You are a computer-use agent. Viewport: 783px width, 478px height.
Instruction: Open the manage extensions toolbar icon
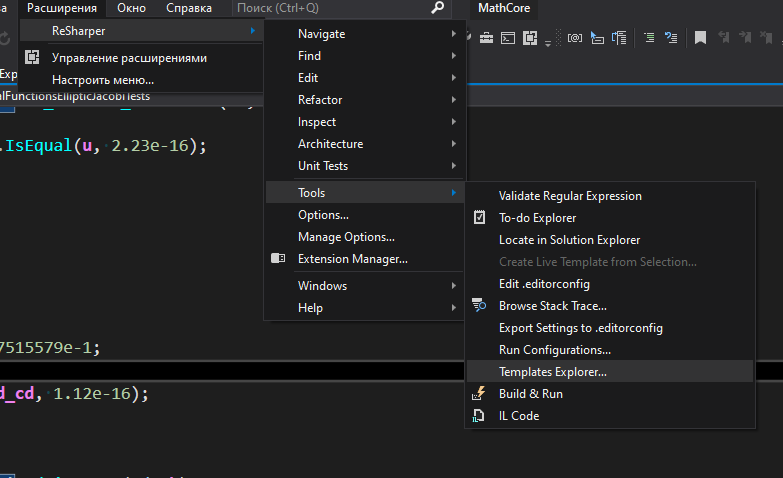pos(530,38)
